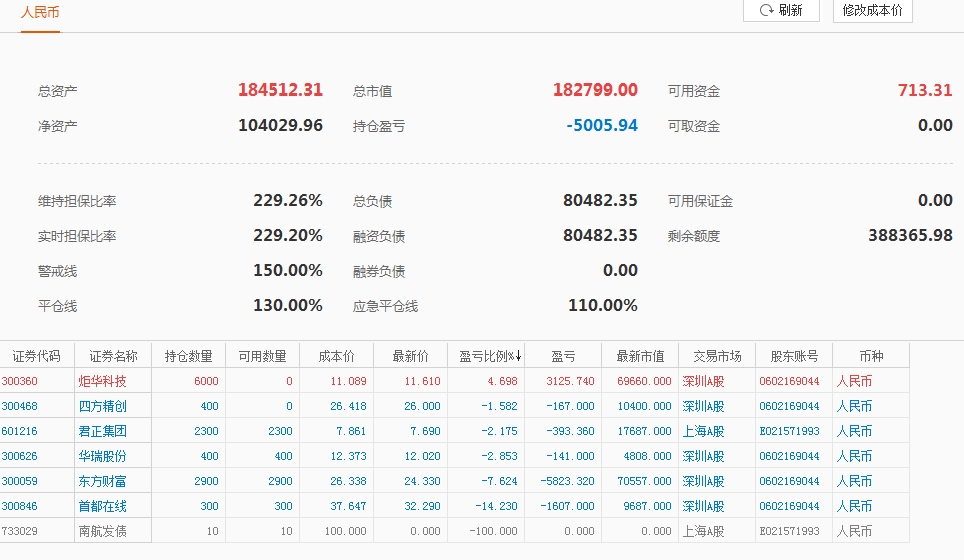
Task: Click 君正集团 market value 17687.000
Action: point(644,432)
